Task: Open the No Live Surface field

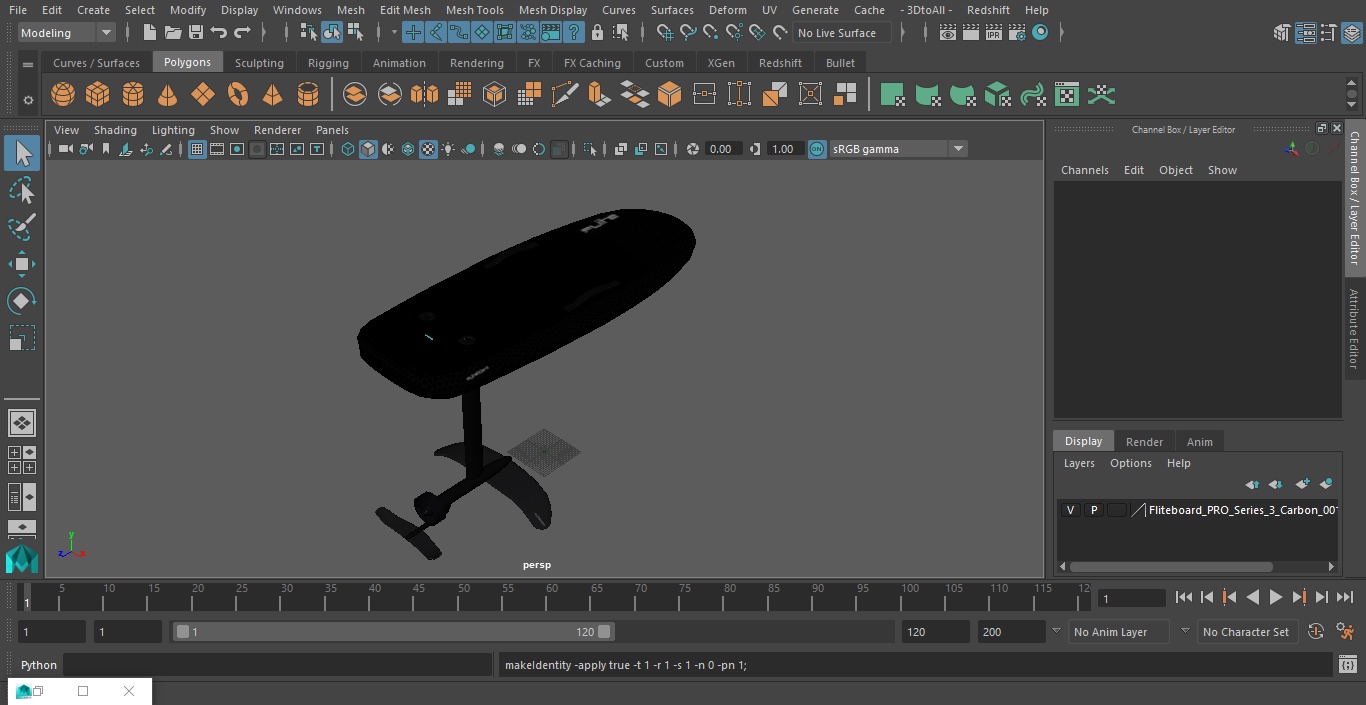Action: [842, 33]
